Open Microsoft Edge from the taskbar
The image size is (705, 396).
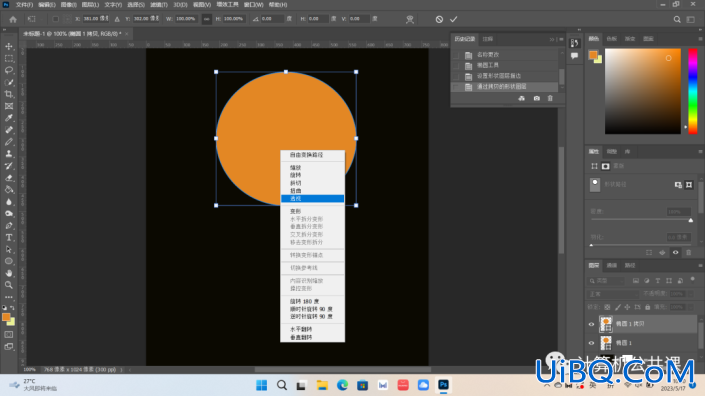pyautogui.click(x=343, y=385)
